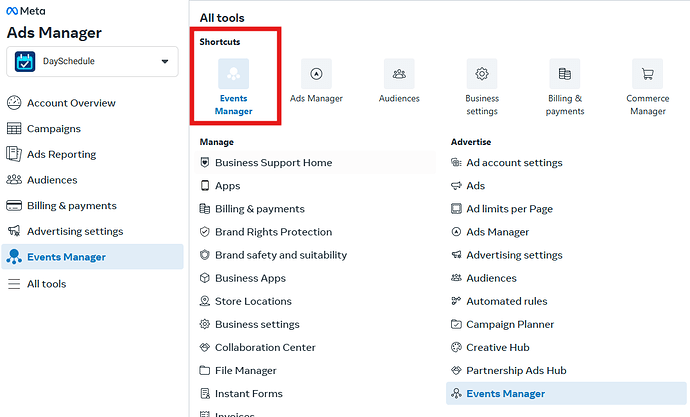
Task: Open Ad limits per Page
Action: [x=509, y=209]
